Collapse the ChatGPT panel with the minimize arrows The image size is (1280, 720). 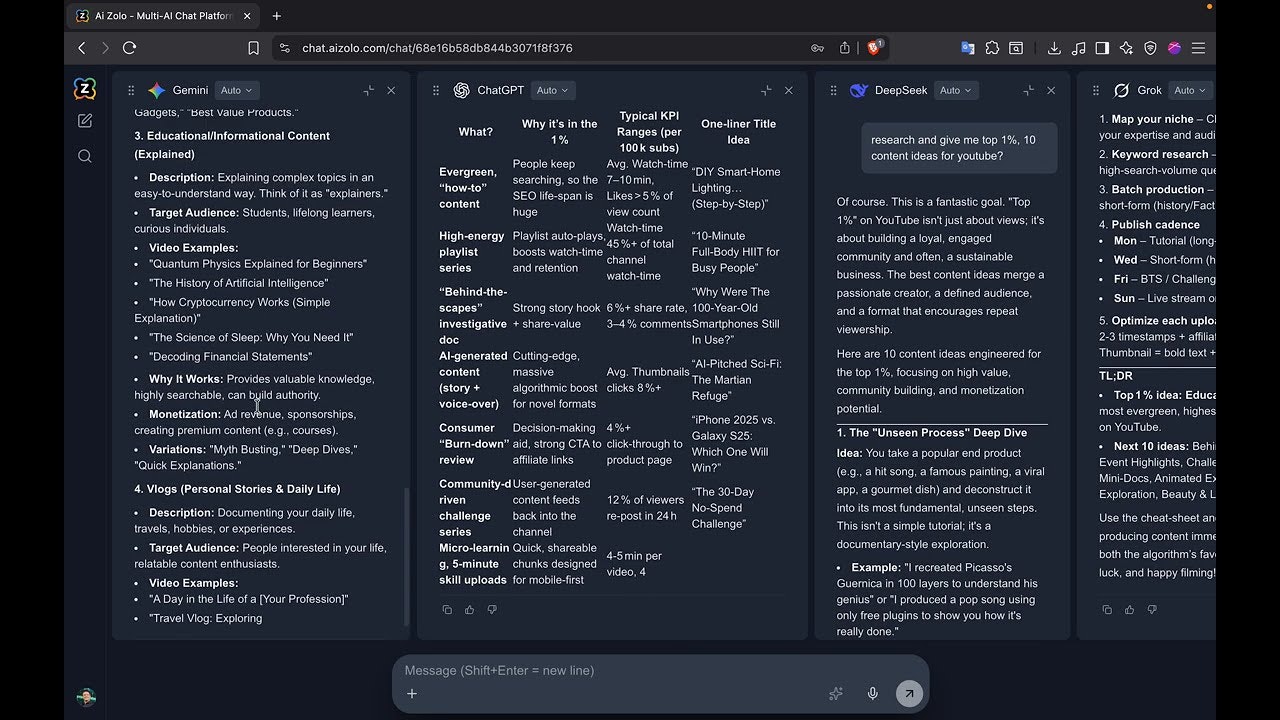tap(766, 90)
